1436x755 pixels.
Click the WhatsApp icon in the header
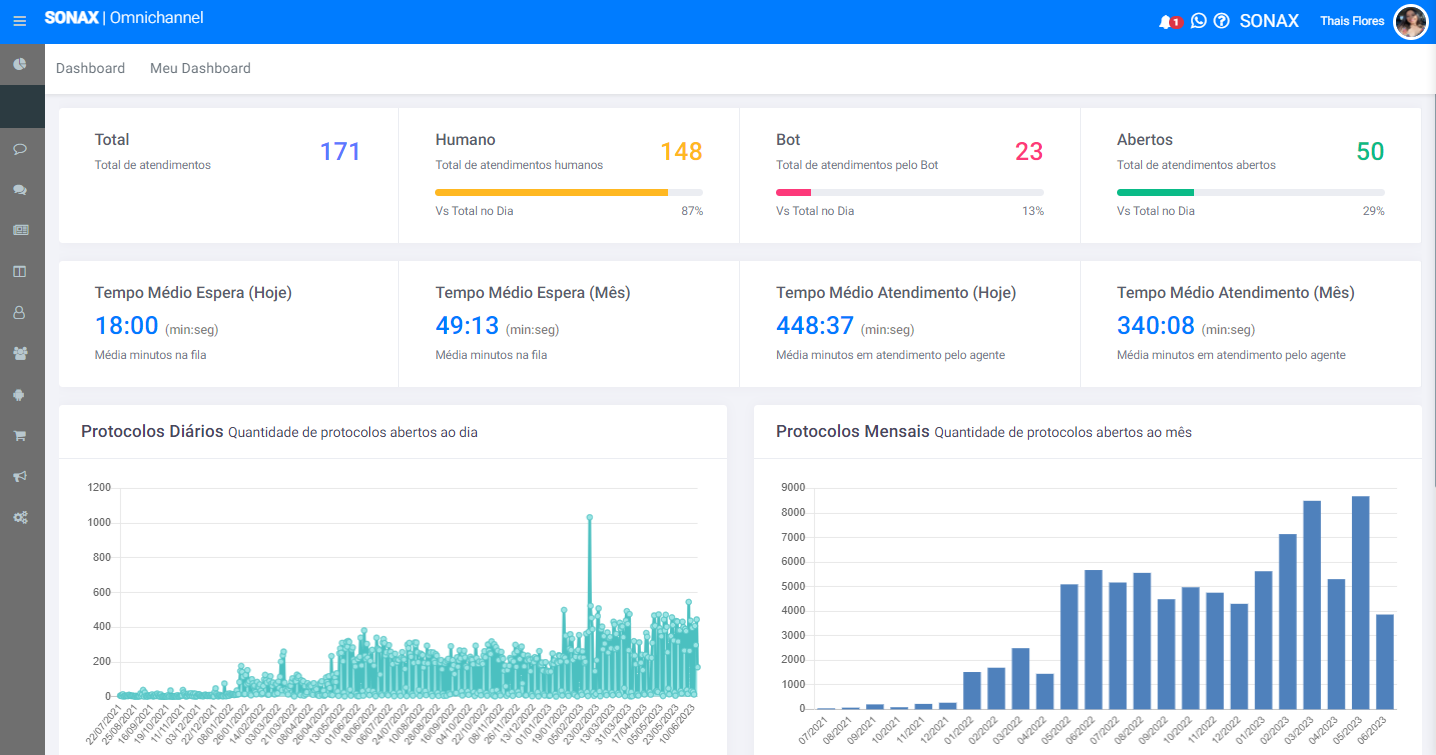point(1198,21)
